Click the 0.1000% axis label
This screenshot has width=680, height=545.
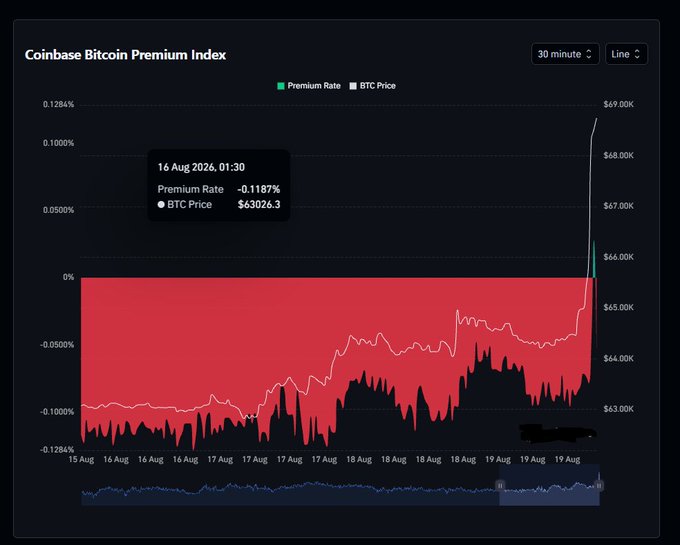pyautogui.click(x=59, y=143)
